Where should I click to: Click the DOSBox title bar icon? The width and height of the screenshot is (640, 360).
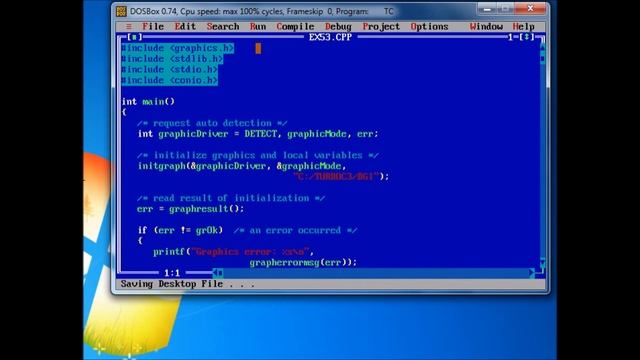[121, 11]
